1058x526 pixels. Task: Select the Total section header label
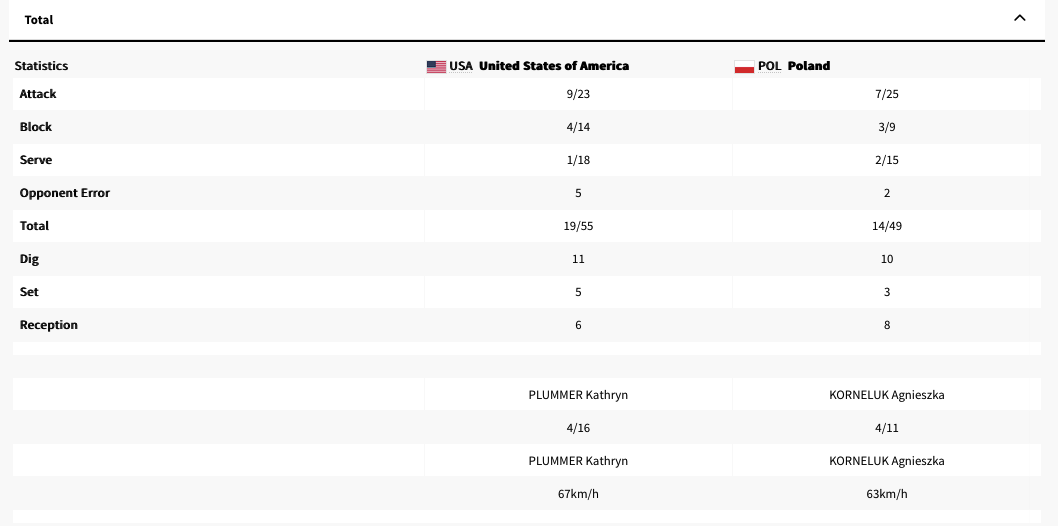tap(39, 19)
